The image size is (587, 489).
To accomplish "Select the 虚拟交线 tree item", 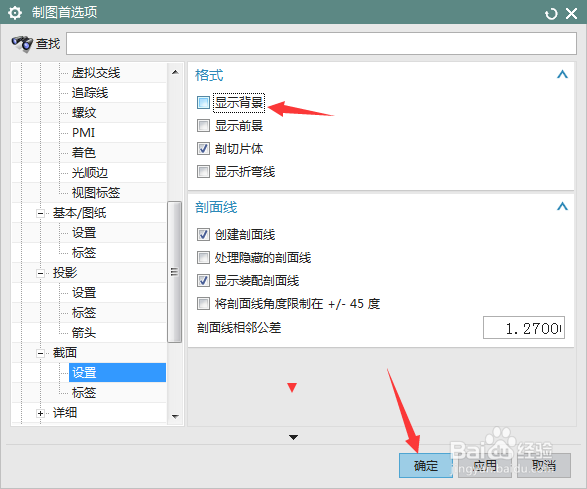I will tap(96, 73).
